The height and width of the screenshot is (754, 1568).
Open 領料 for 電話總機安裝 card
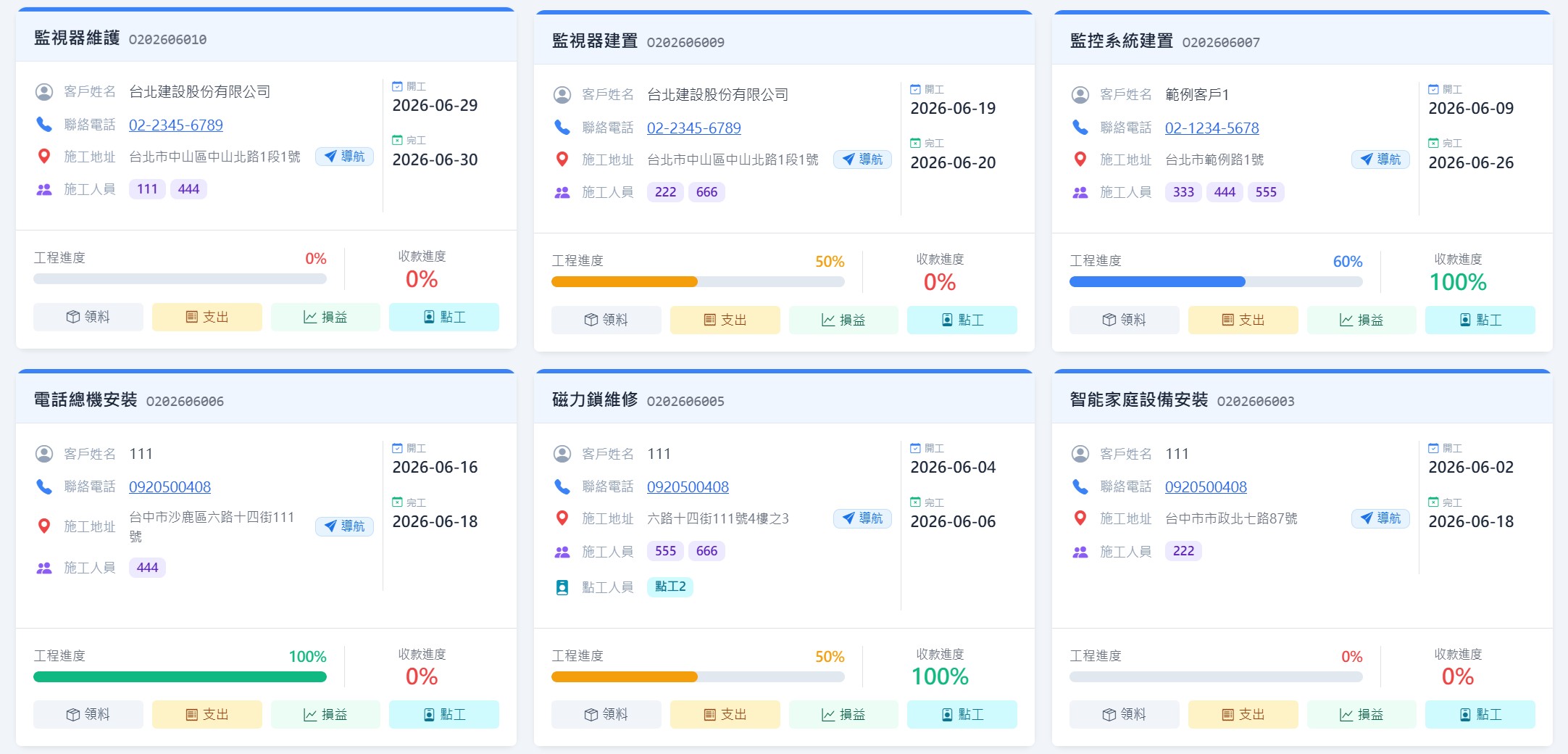click(88, 714)
